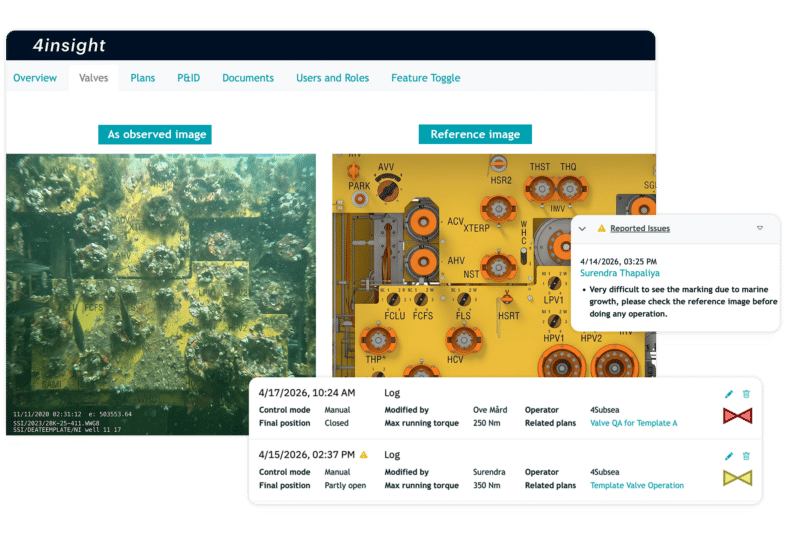Click the PARK valve on reference image
Screen dimensions: 796x537
[359, 199]
